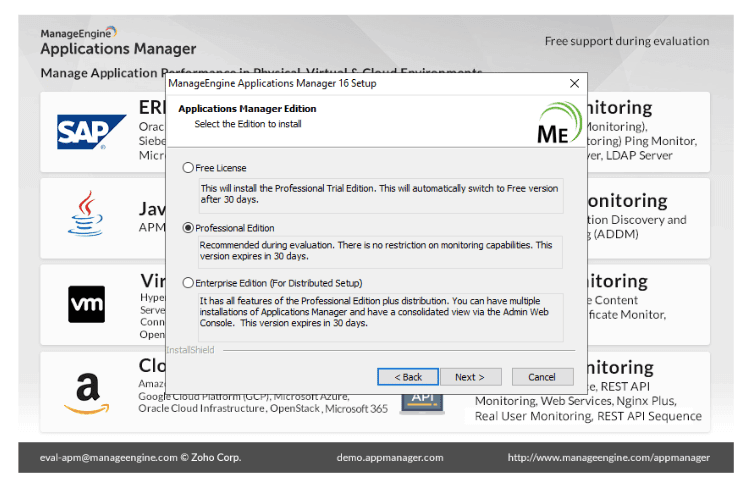Click 'Monitoring, Web Services, Nginx Plus' text
750x488 pixels.
tap(575, 401)
